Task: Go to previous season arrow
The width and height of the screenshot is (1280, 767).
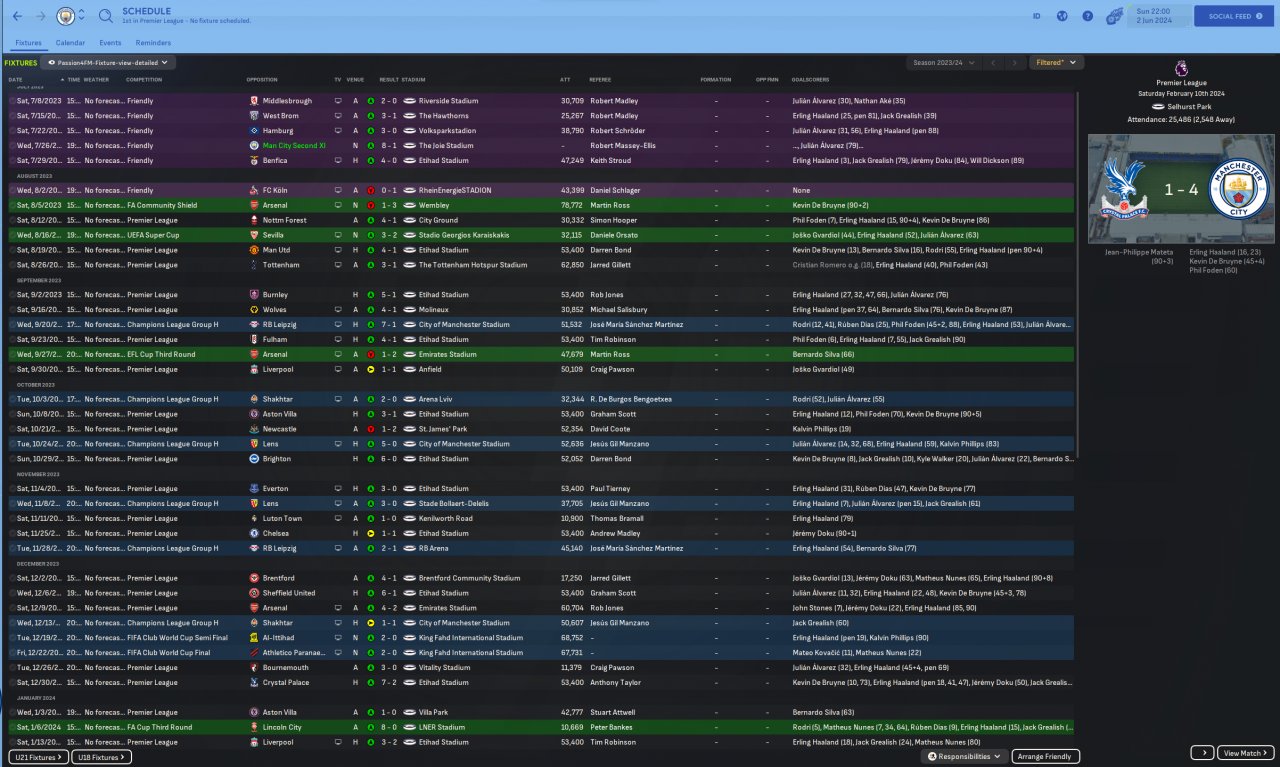Action: [x=992, y=62]
